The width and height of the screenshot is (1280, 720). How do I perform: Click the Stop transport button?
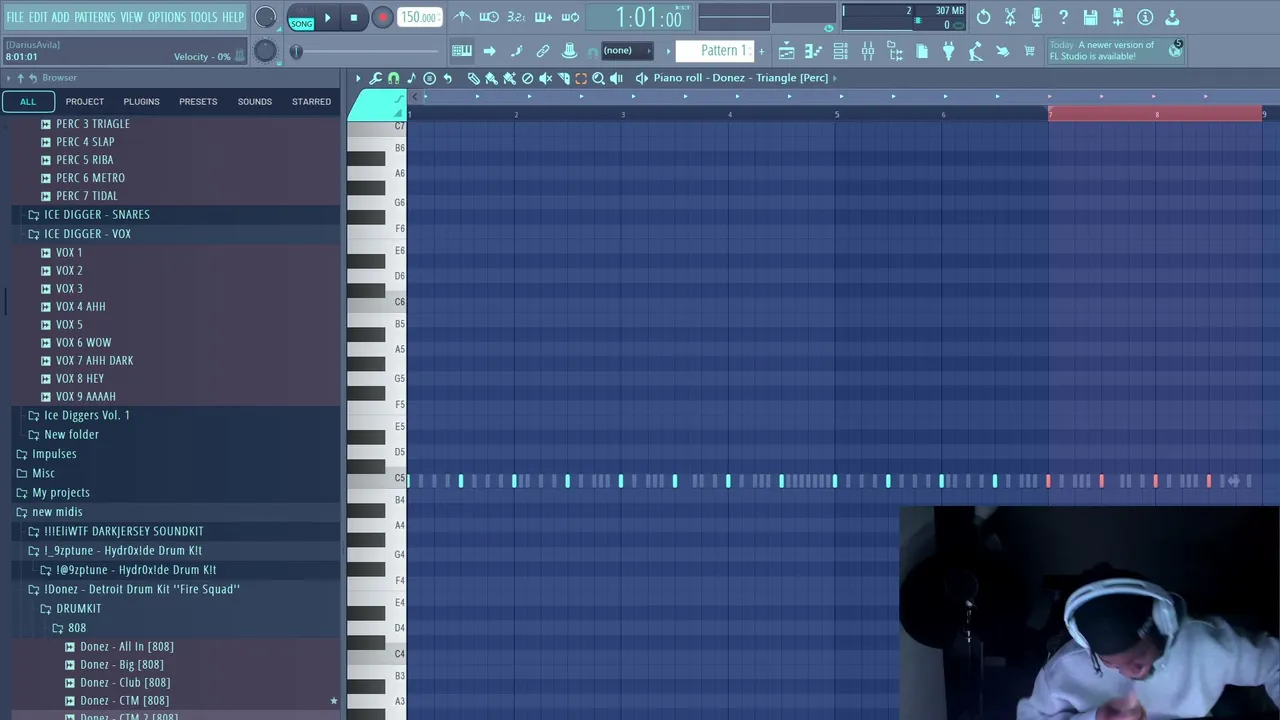tap(353, 17)
